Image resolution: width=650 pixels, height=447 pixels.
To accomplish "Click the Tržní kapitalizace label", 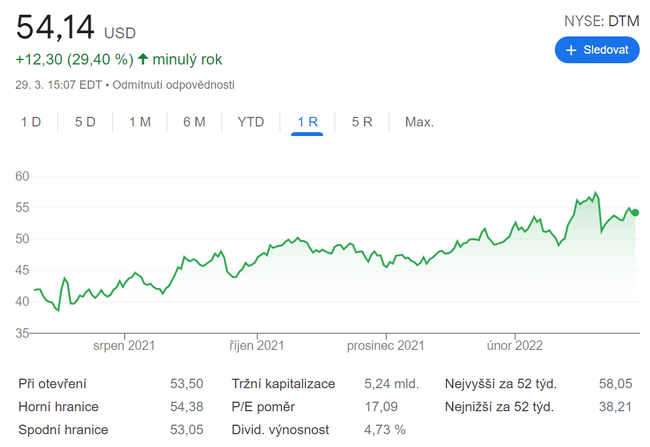I will pyautogui.click(x=283, y=384).
